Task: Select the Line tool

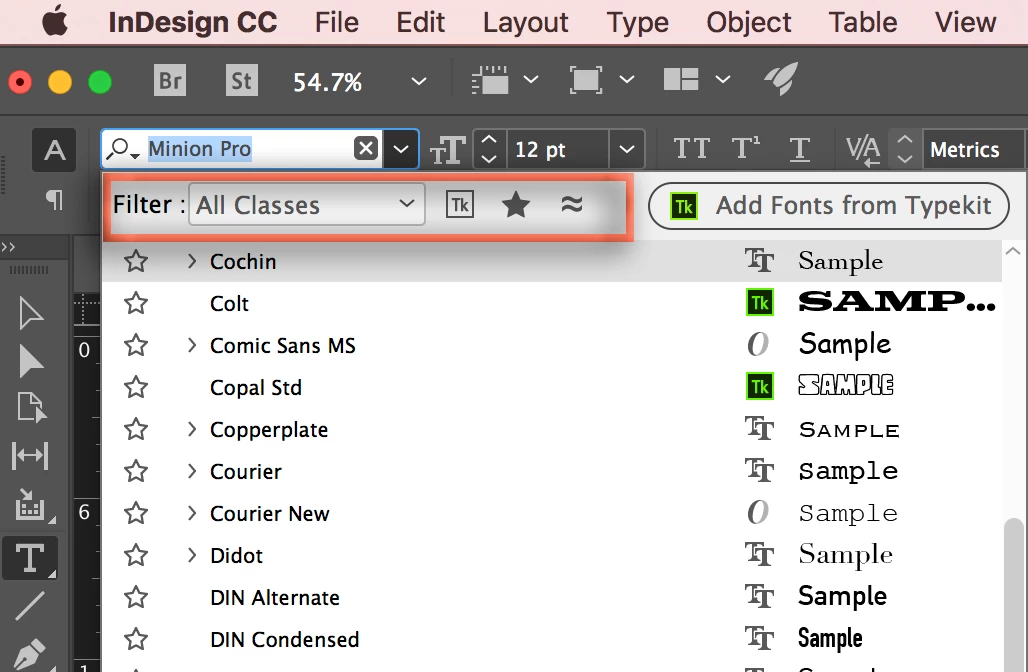Action: (x=30, y=606)
